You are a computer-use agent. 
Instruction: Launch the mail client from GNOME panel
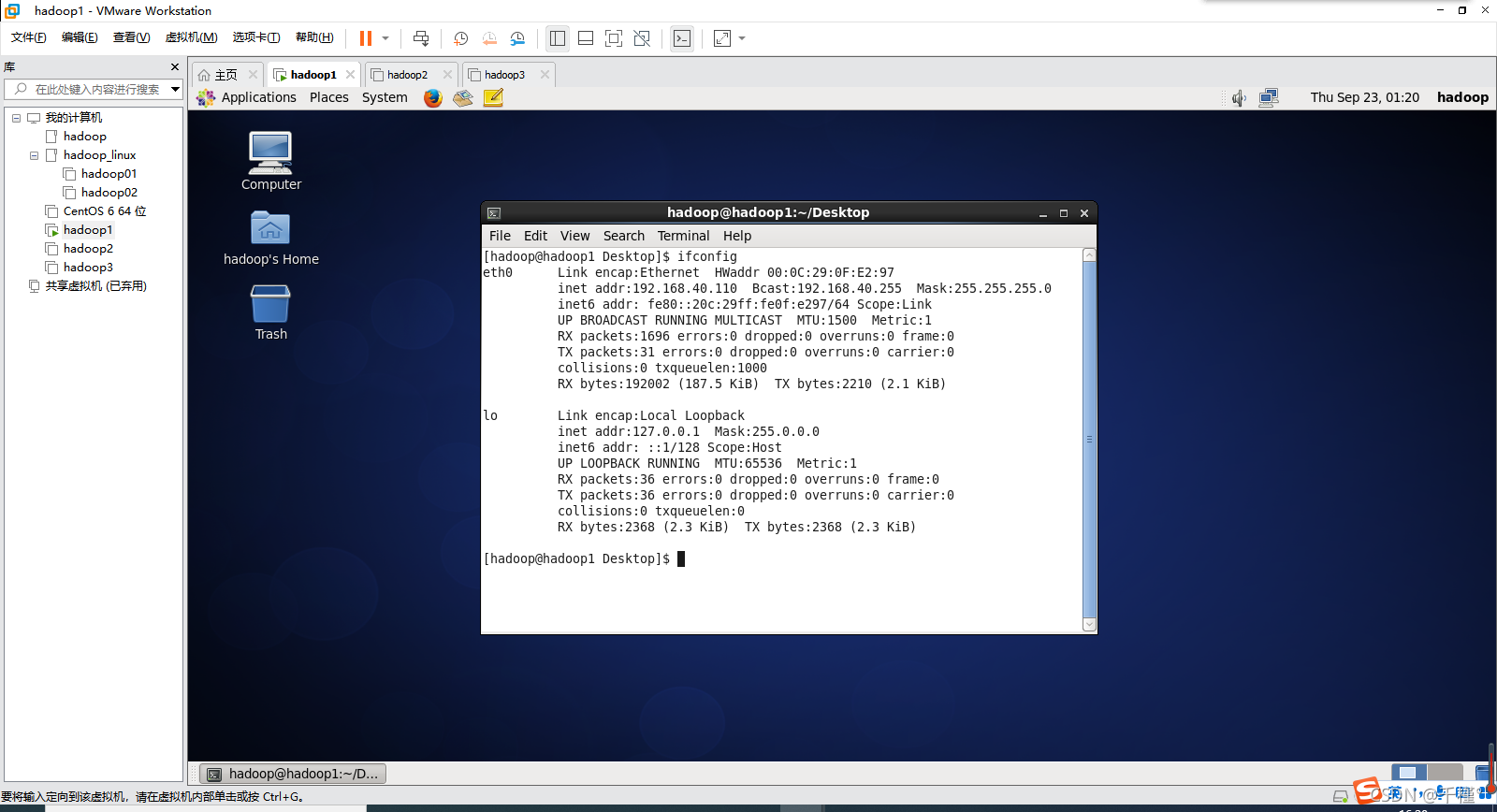pos(463,97)
